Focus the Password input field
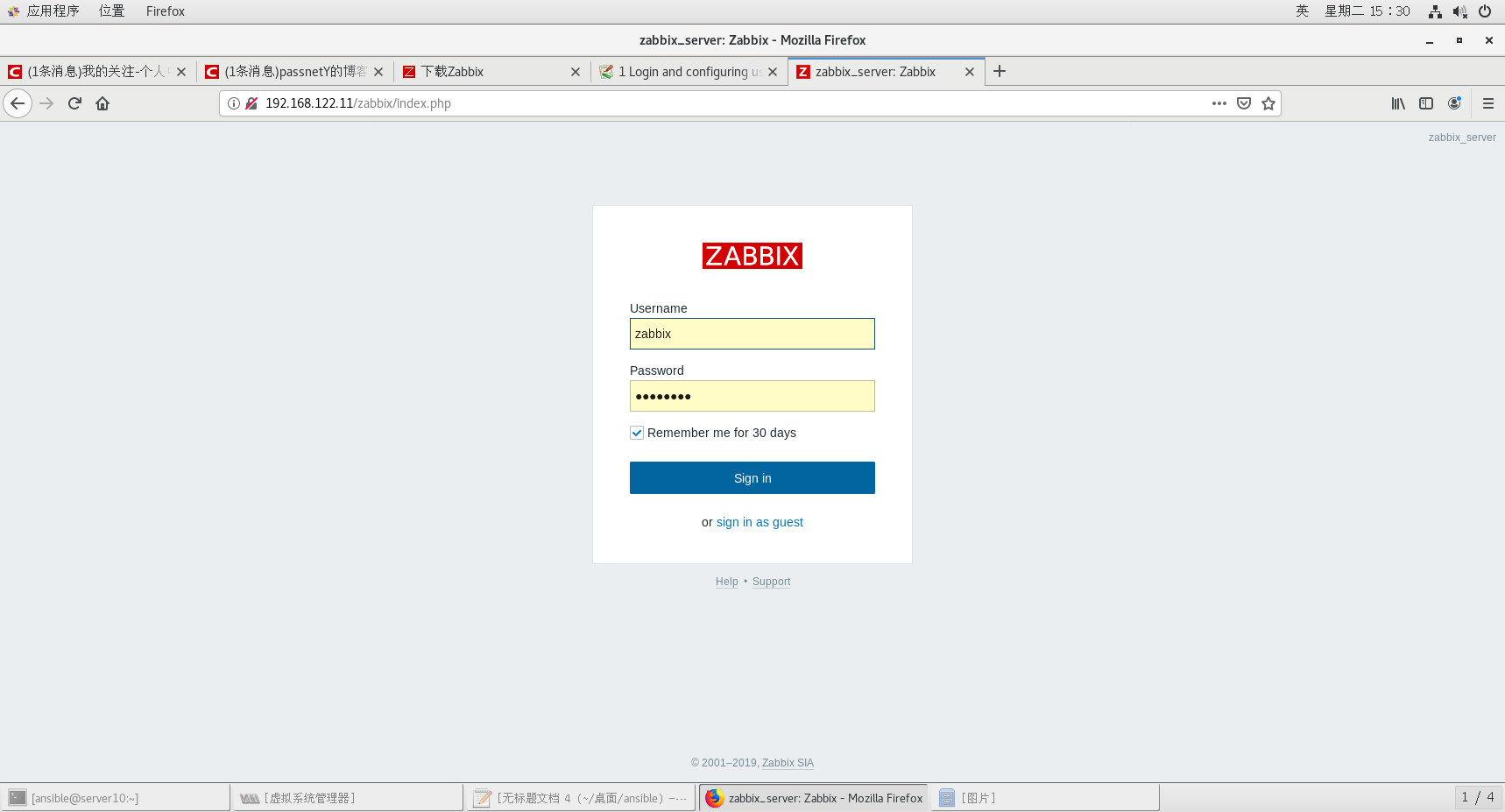 tap(752, 396)
